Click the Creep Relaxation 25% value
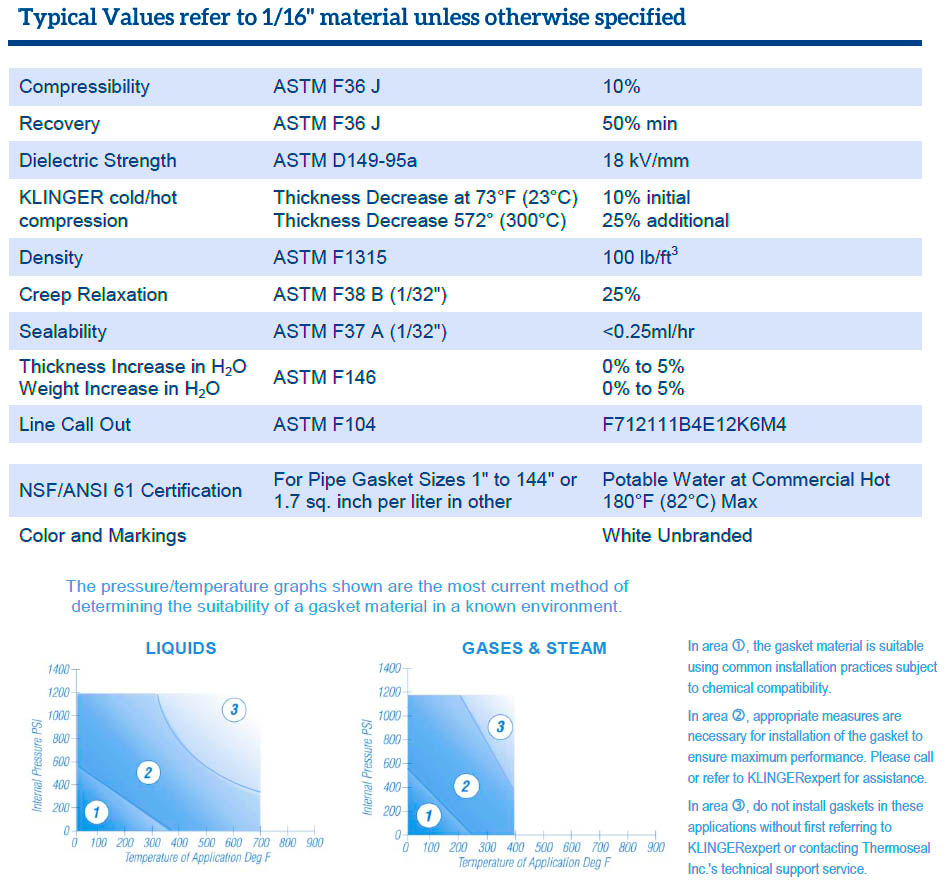The width and height of the screenshot is (948, 889). pyautogui.click(x=615, y=294)
